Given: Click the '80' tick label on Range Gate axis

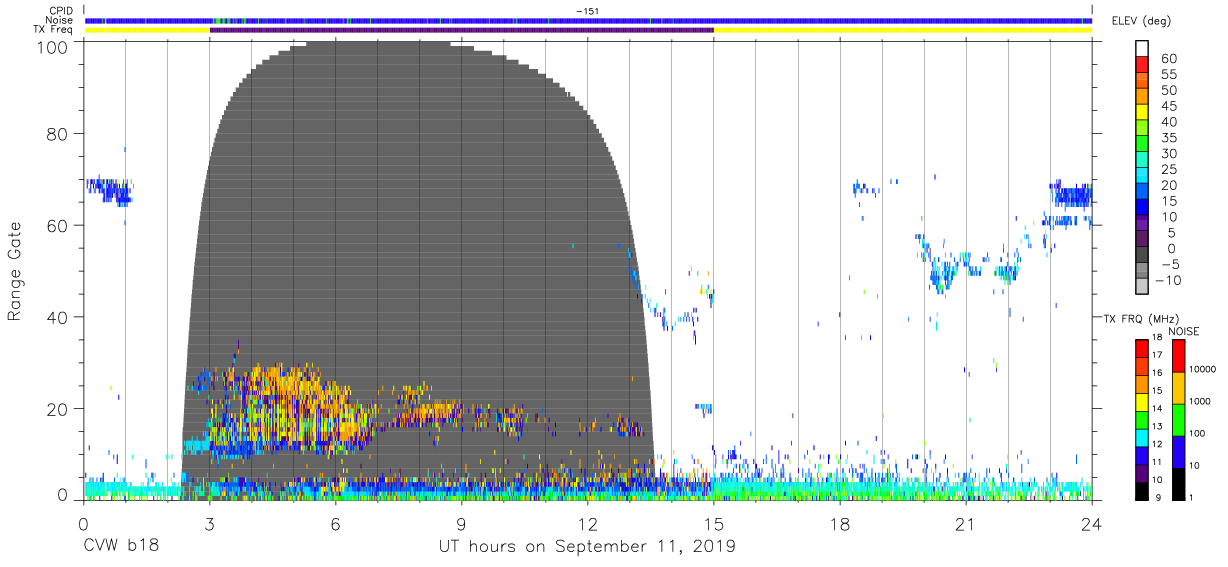Looking at the screenshot, I should tap(58, 135).
